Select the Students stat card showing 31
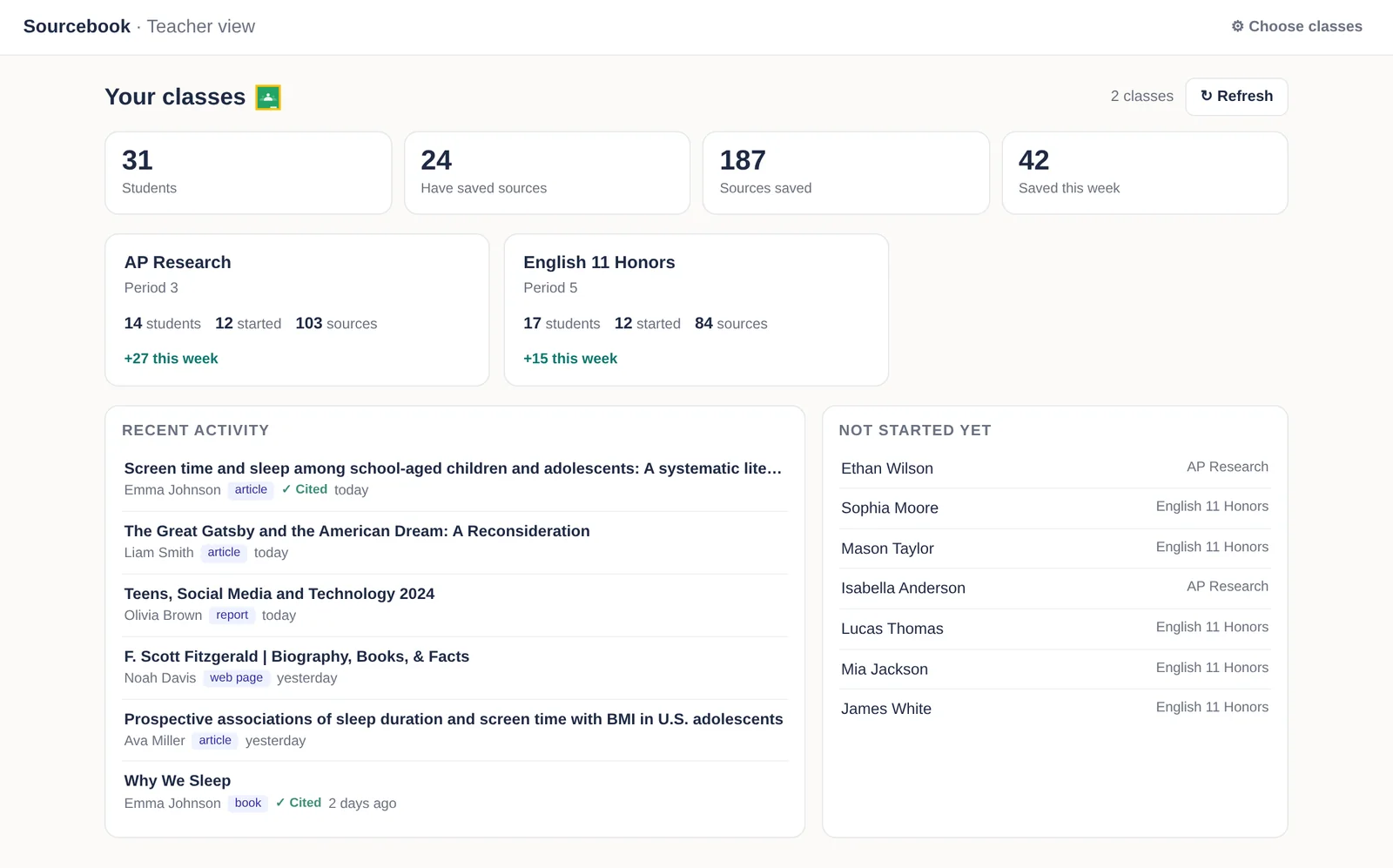The image size is (1393, 868). (x=248, y=172)
